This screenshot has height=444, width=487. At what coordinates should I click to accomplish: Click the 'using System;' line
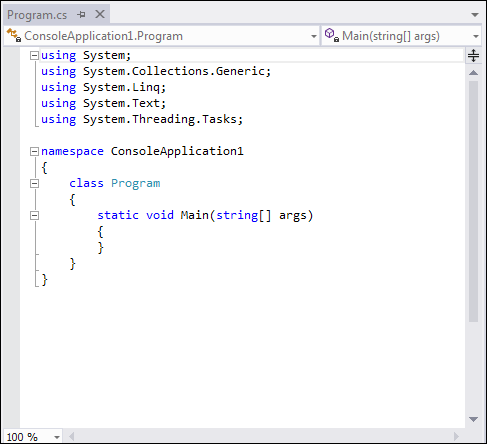point(86,55)
